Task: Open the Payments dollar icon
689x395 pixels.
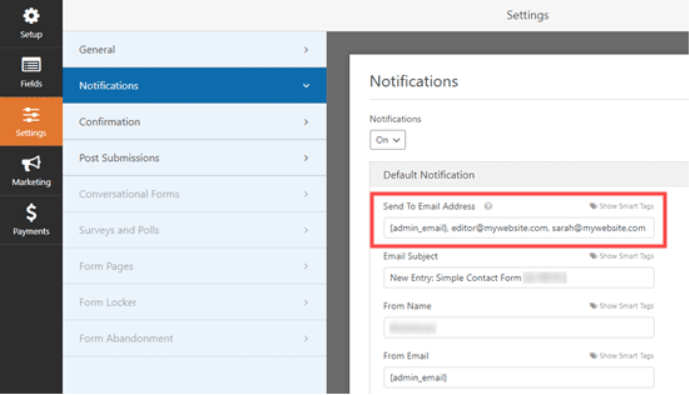Action: (31, 213)
